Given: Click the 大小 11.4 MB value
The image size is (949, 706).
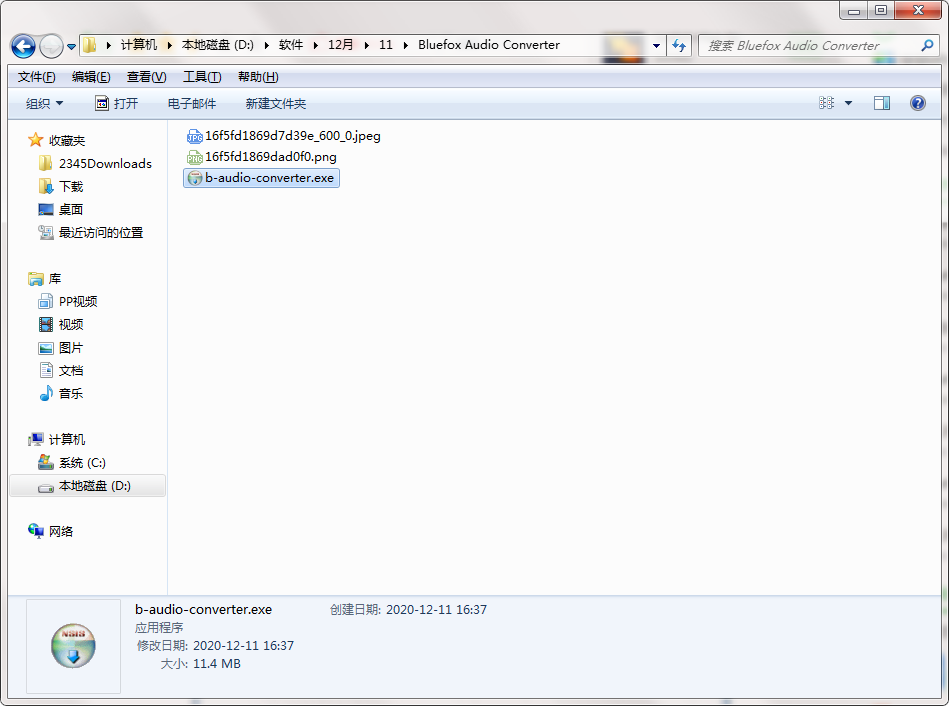Looking at the screenshot, I should pos(217,664).
